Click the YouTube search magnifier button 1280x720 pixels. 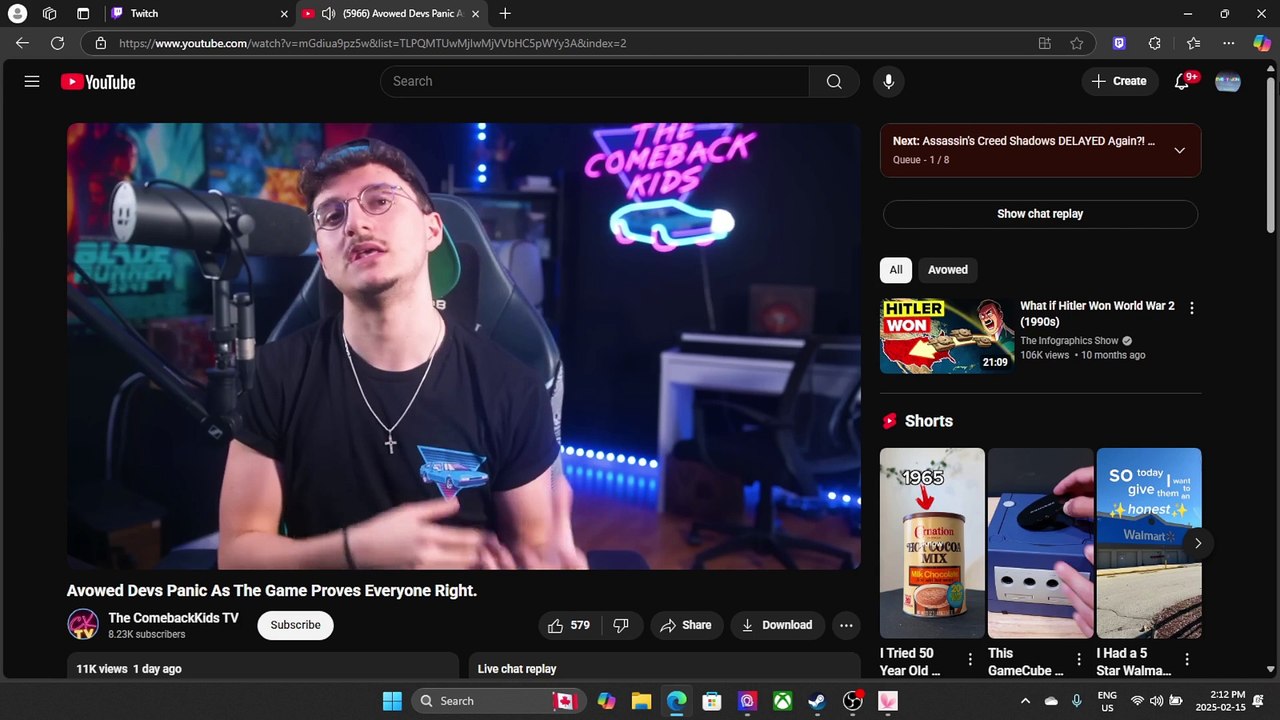click(x=834, y=82)
